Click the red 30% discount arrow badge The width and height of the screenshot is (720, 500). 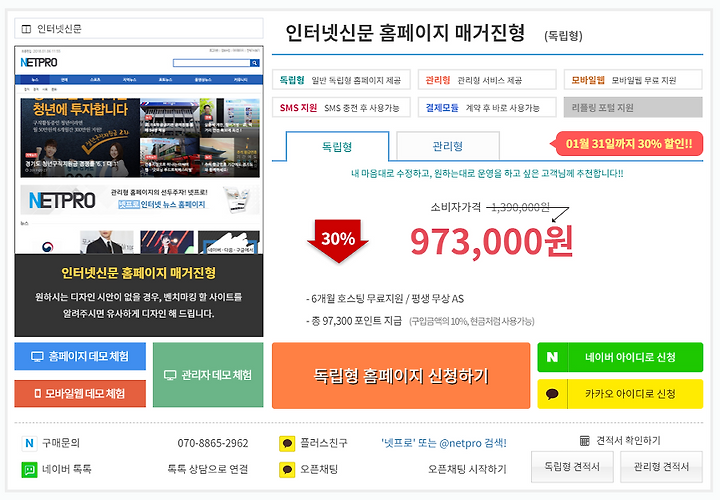tap(338, 241)
